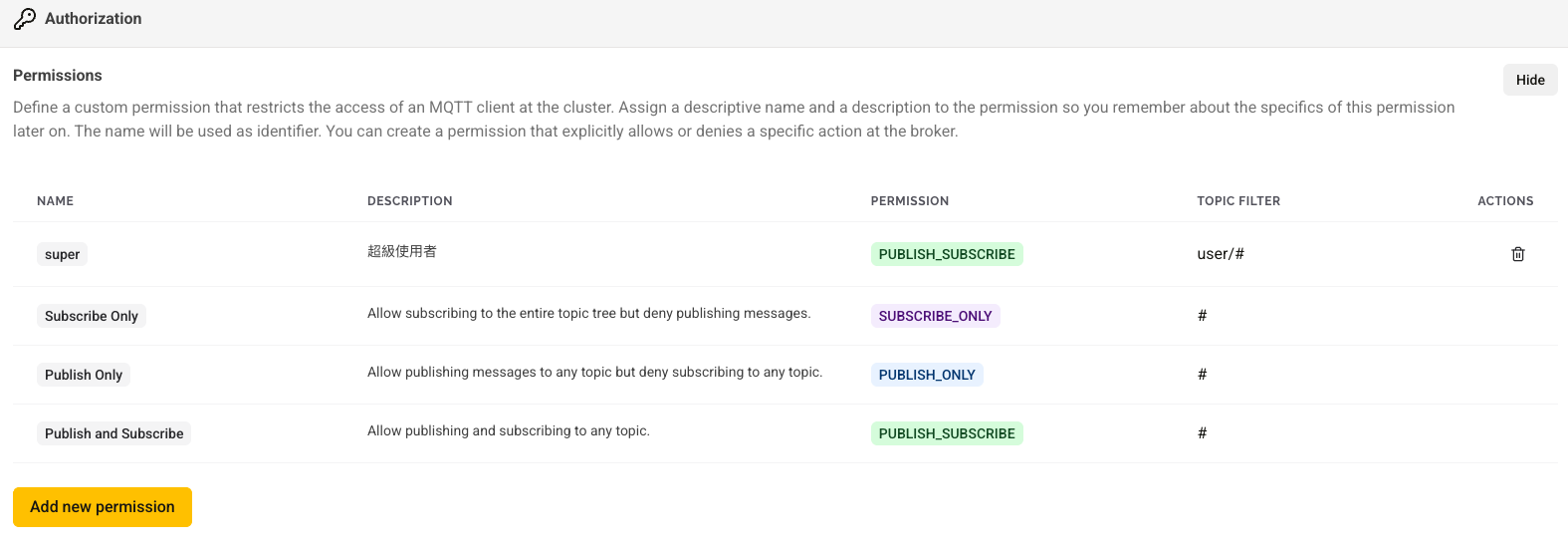Screen dimensions: 1568x551
Task: Click the NAME column header
Action: tap(55, 201)
